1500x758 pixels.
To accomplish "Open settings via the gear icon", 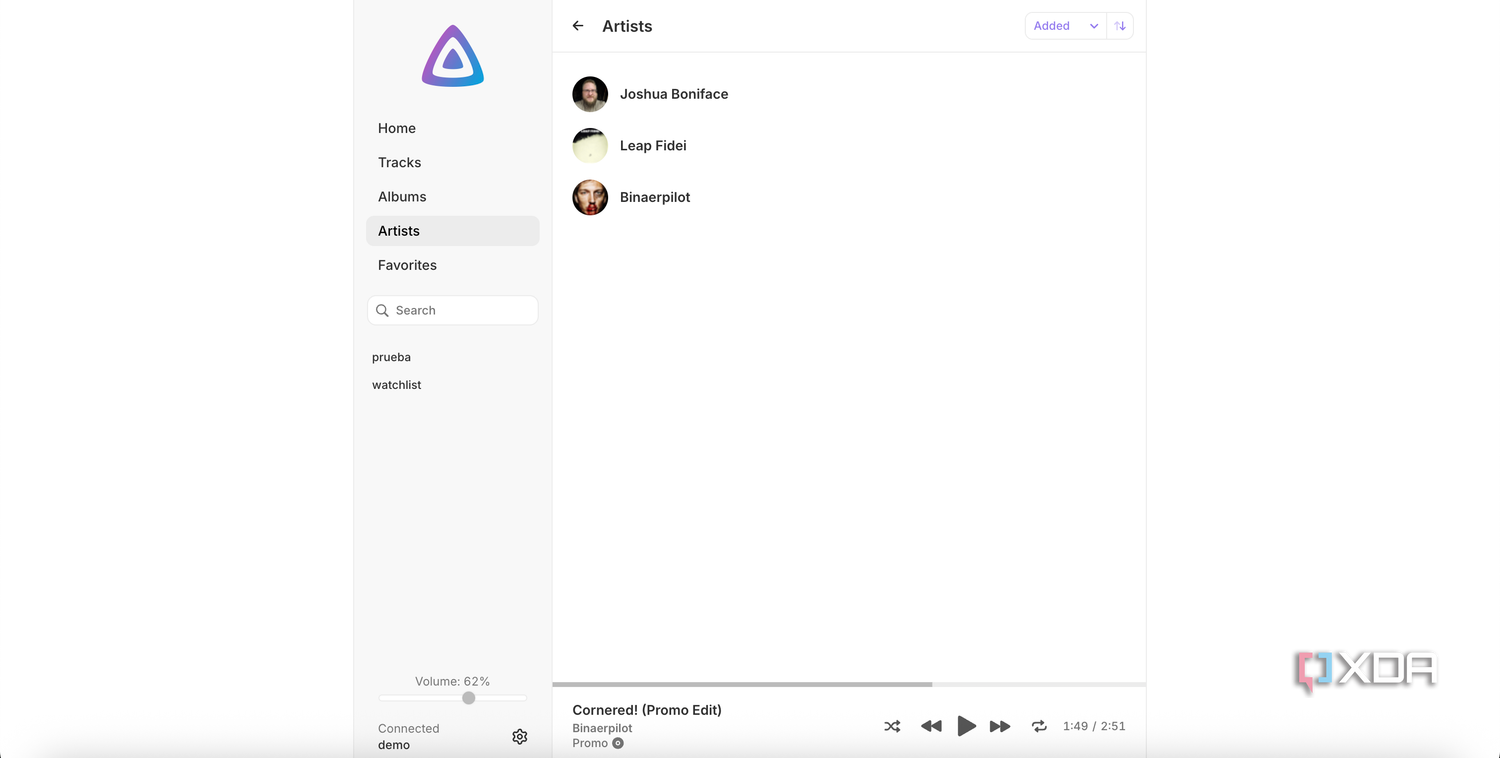I will (520, 737).
